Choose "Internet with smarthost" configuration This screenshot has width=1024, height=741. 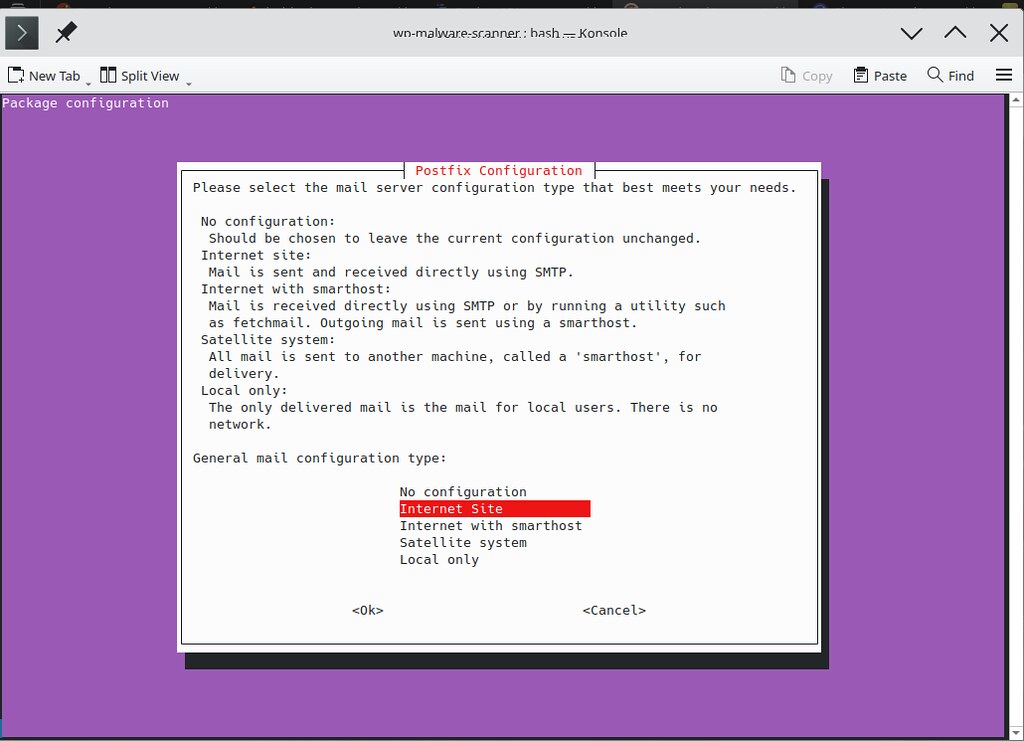[x=490, y=526]
